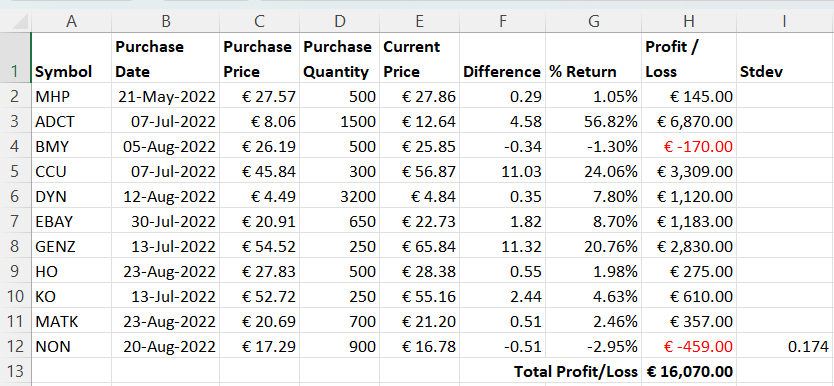The width and height of the screenshot is (834, 386).
Task: Select row 1 header
Action: [15, 58]
